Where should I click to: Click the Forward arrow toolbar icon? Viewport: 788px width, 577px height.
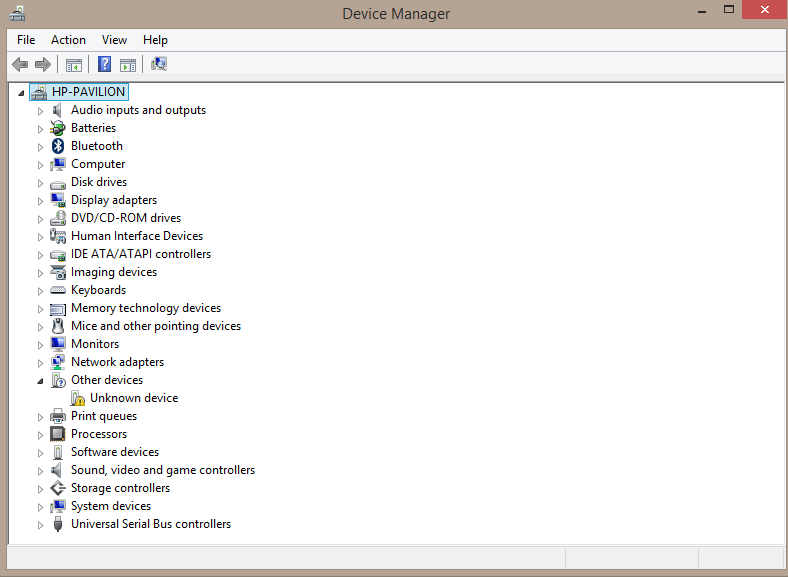pyautogui.click(x=43, y=64)
